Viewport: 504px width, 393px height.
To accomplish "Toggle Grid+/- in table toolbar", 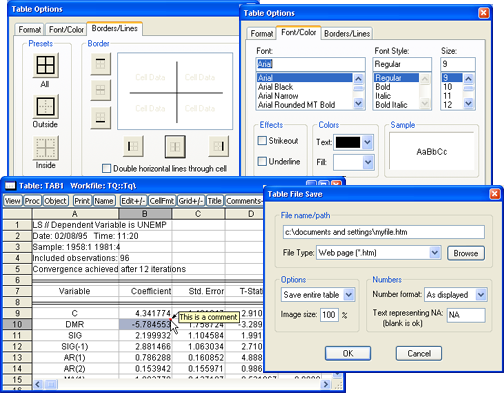I will coord(191,201).
